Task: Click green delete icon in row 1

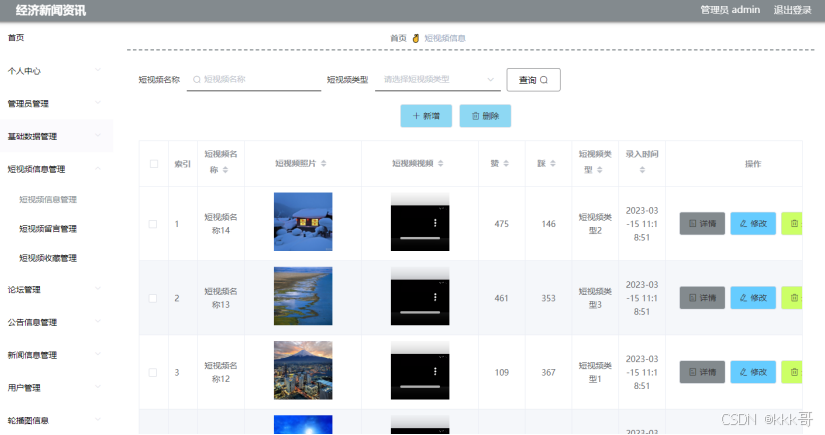Action: pyautogui.click(x=792, y=224)
